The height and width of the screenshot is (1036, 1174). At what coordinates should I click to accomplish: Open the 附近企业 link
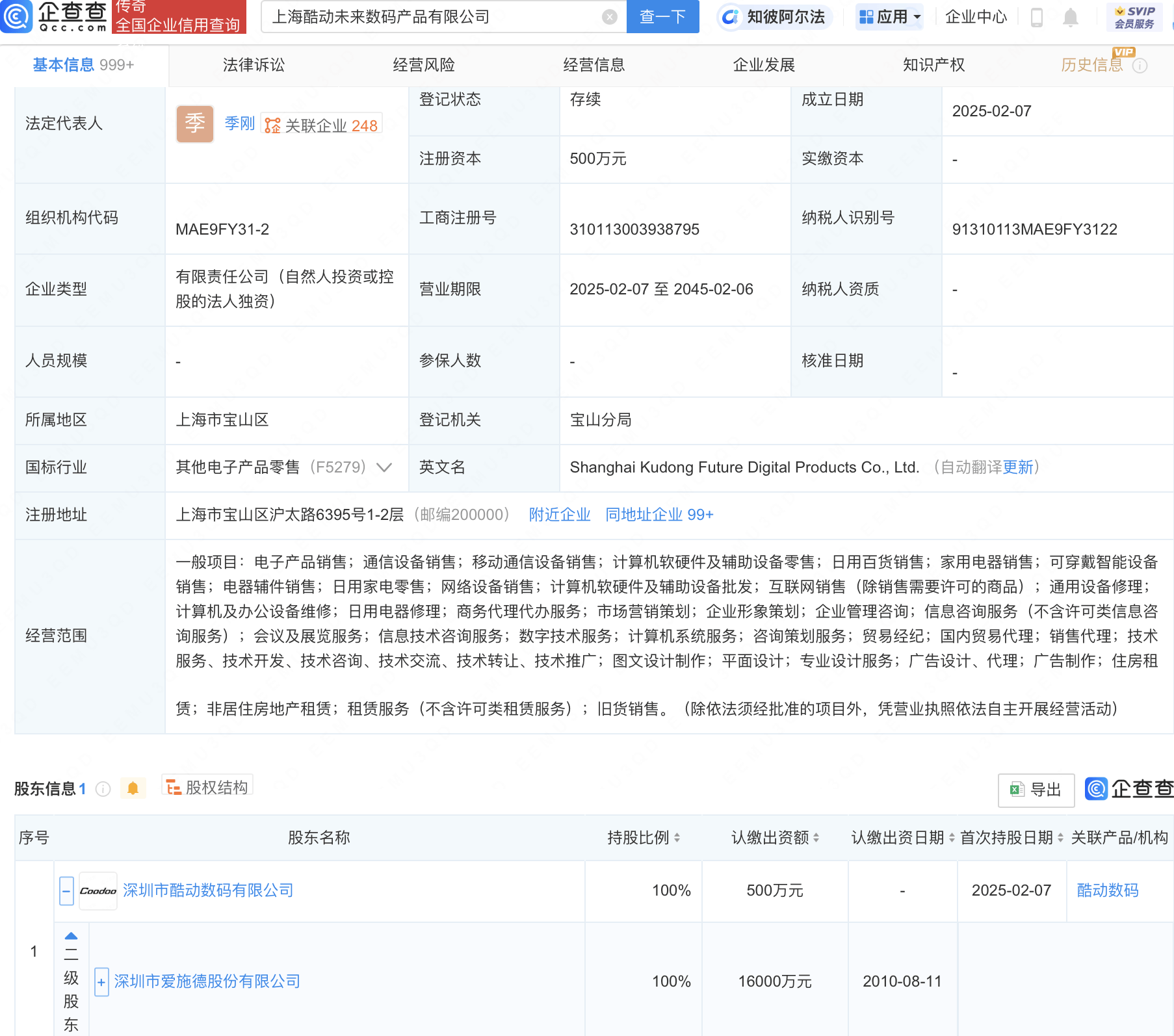(559, 514)
